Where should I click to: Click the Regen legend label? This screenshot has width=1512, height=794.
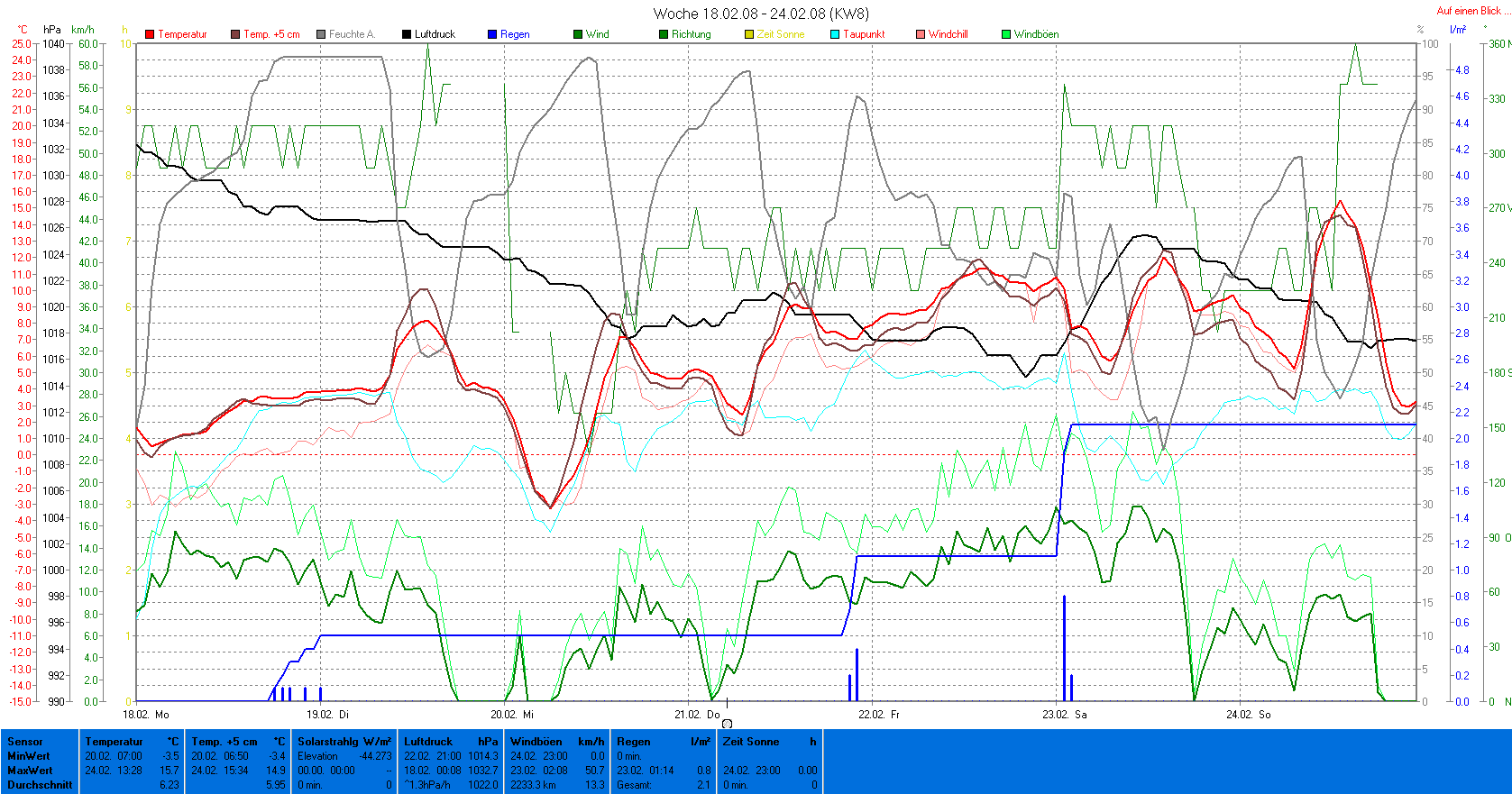point(515,34)
